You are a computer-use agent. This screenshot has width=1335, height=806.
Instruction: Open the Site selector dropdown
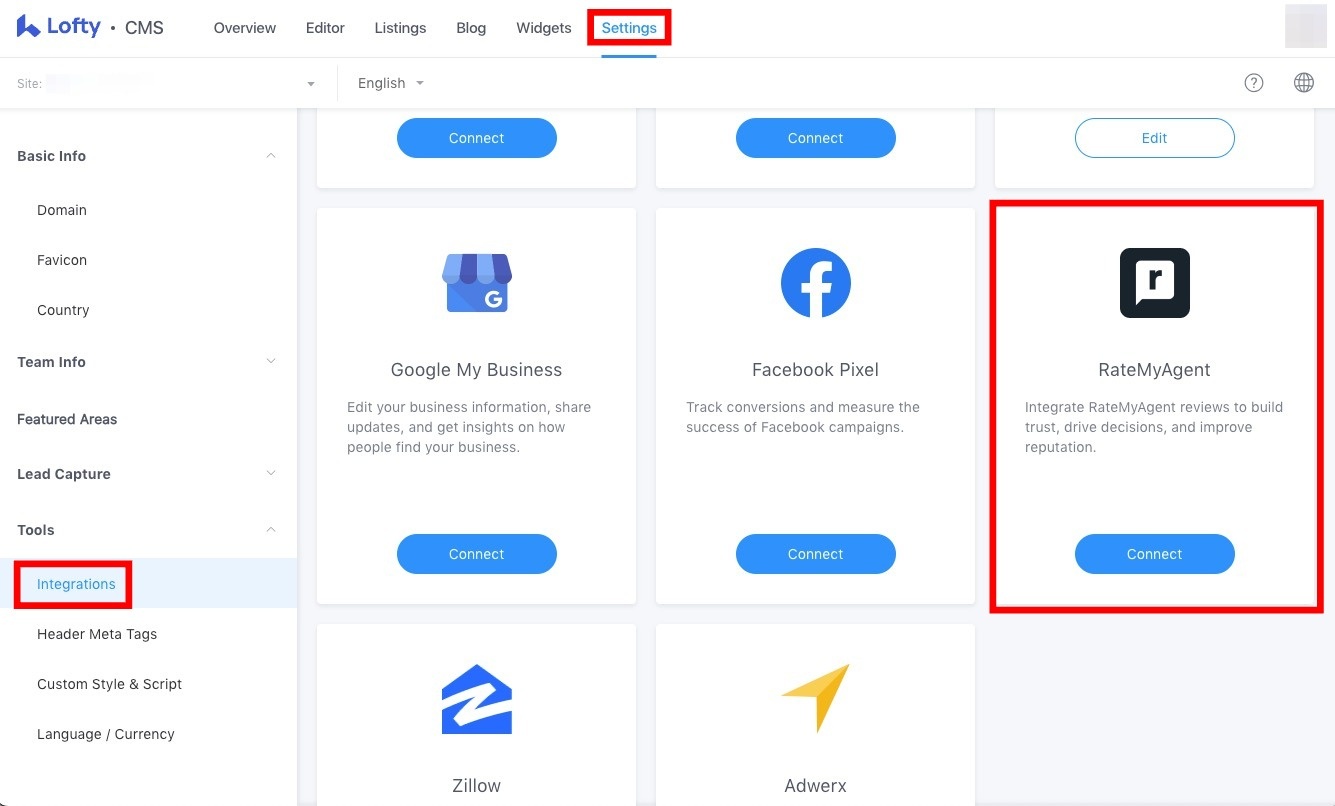click(x=167, y=83)
